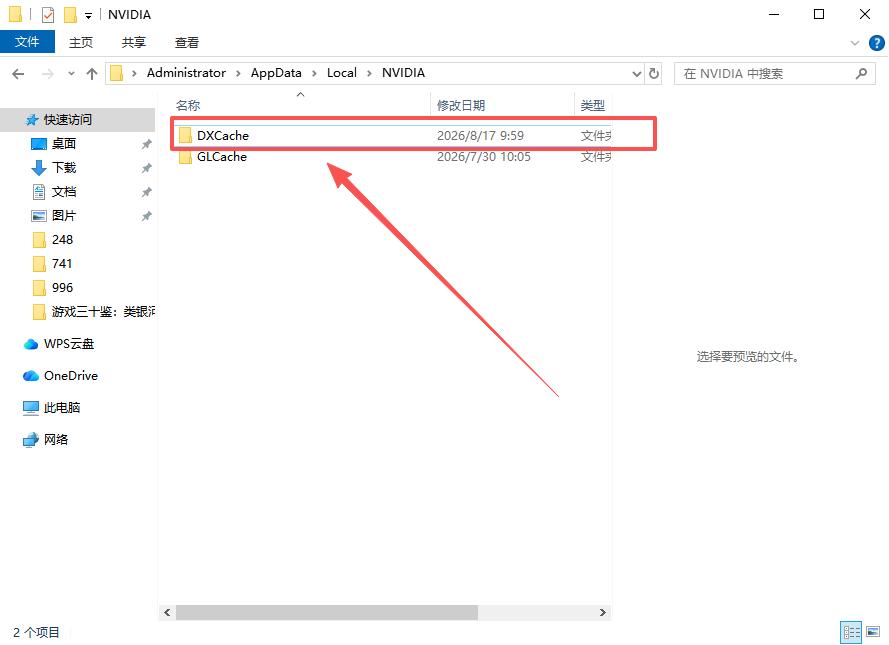Click the horizontal scrollbar thumb

tap(327, 612)
